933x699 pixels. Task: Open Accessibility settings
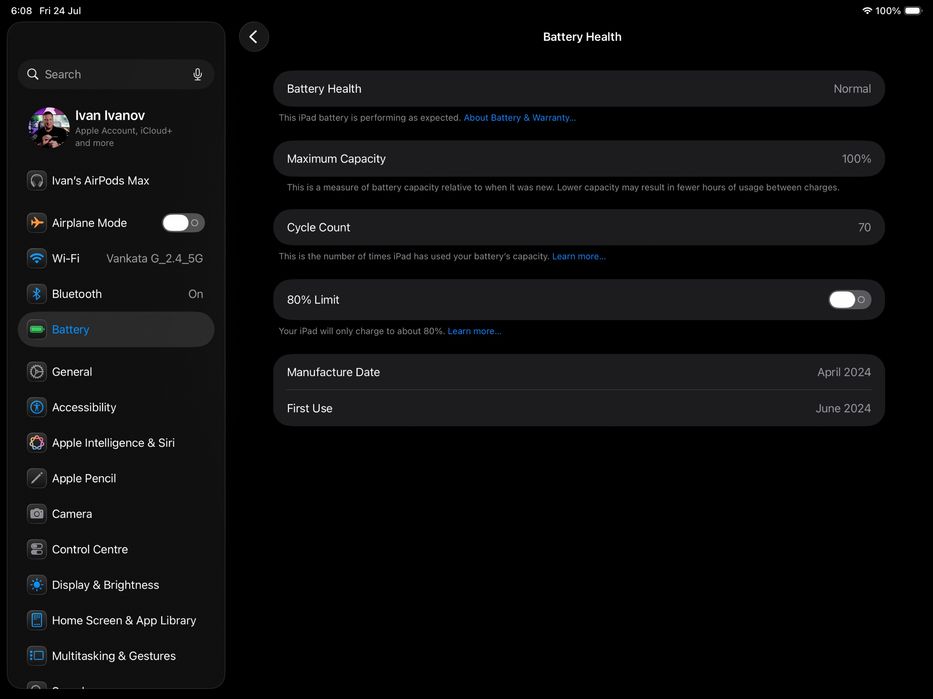(x=116, y=408)
